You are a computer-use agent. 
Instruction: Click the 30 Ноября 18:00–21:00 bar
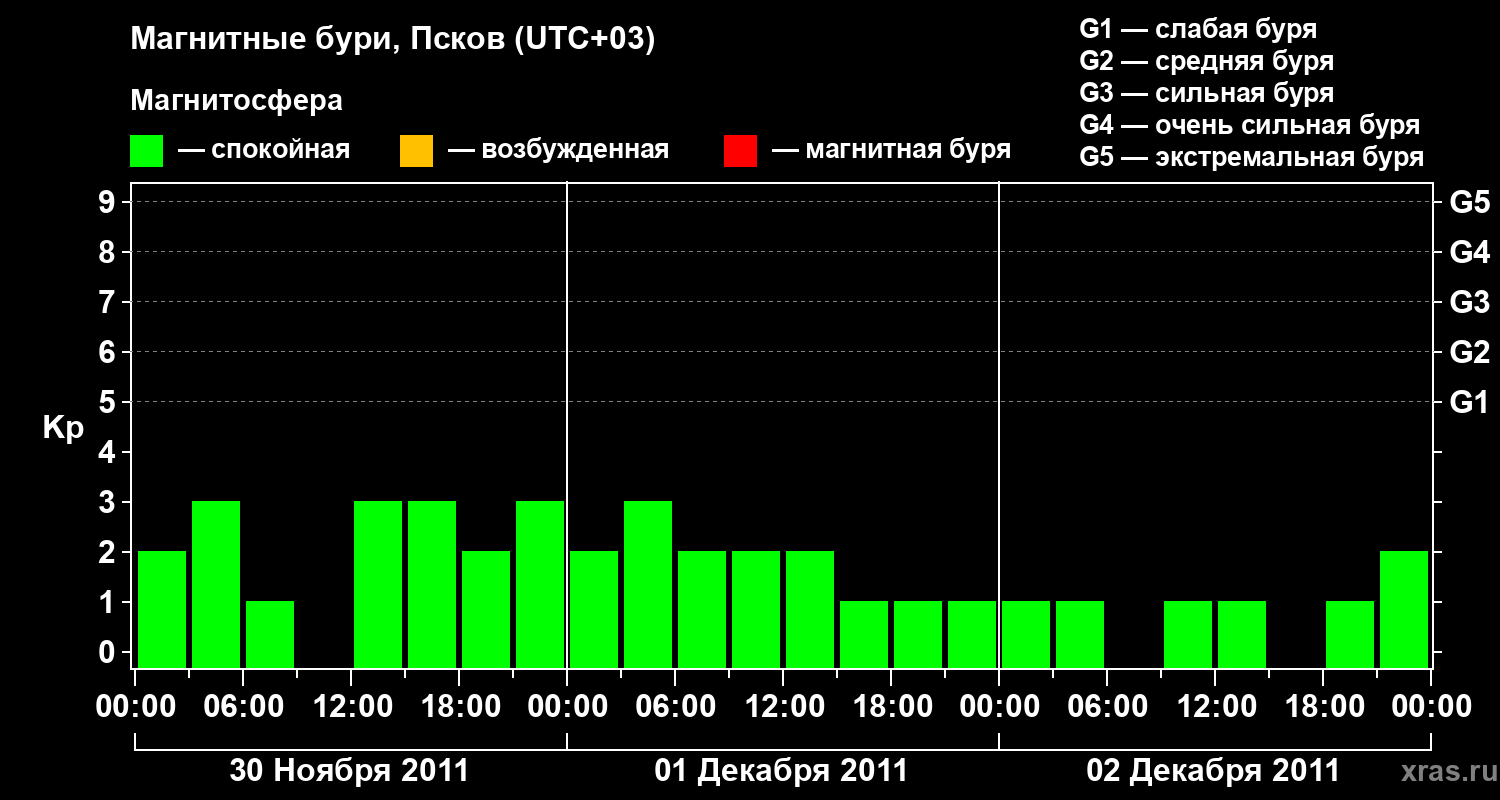pyautogui.click(x=486, y=609)
